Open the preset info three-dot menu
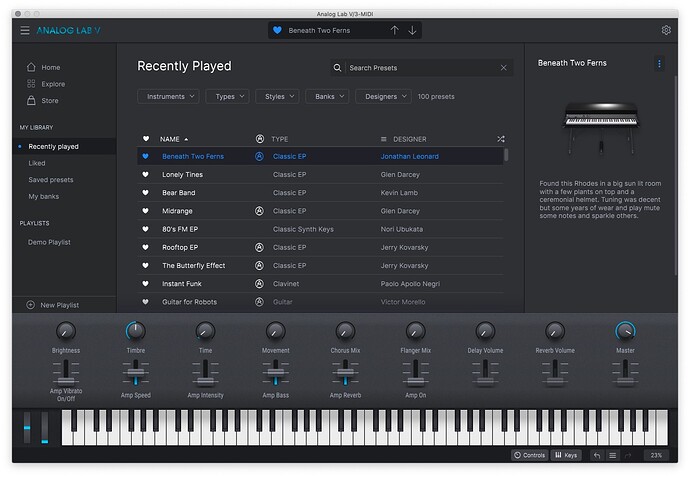Viewport: 690px width, 477px height. coord(659,64)
